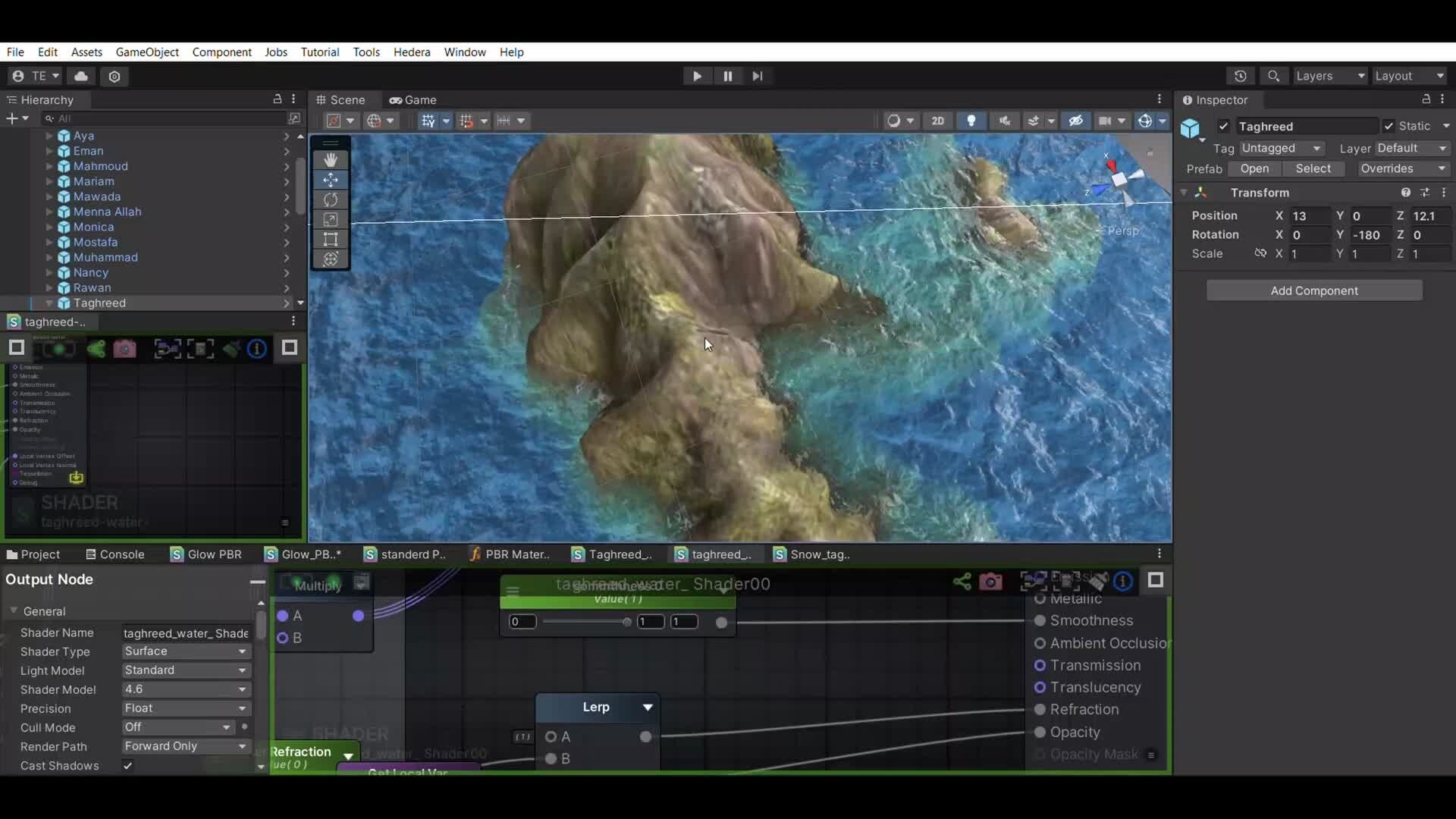Switch to the Console tab

tap(115, 554)
